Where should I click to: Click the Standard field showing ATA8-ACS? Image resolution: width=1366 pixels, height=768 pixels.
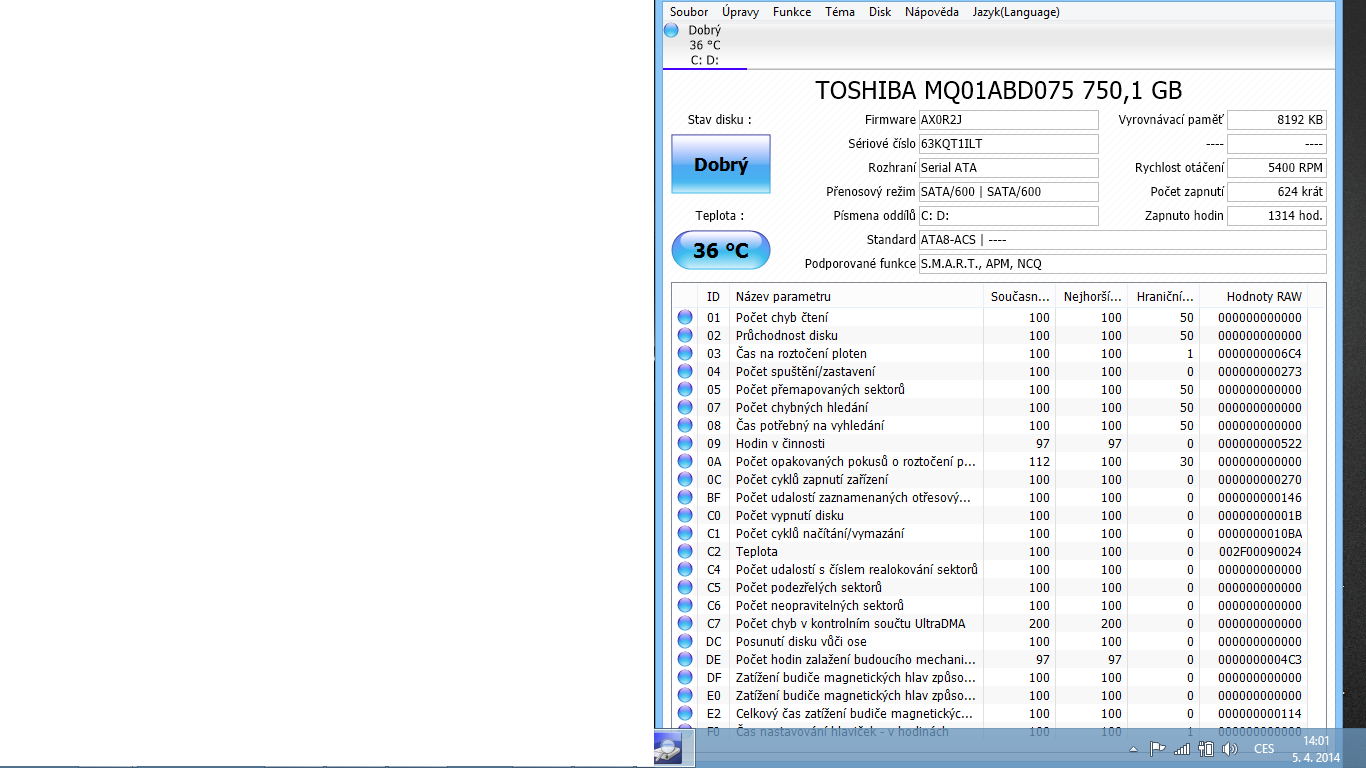click(1122, 240)
